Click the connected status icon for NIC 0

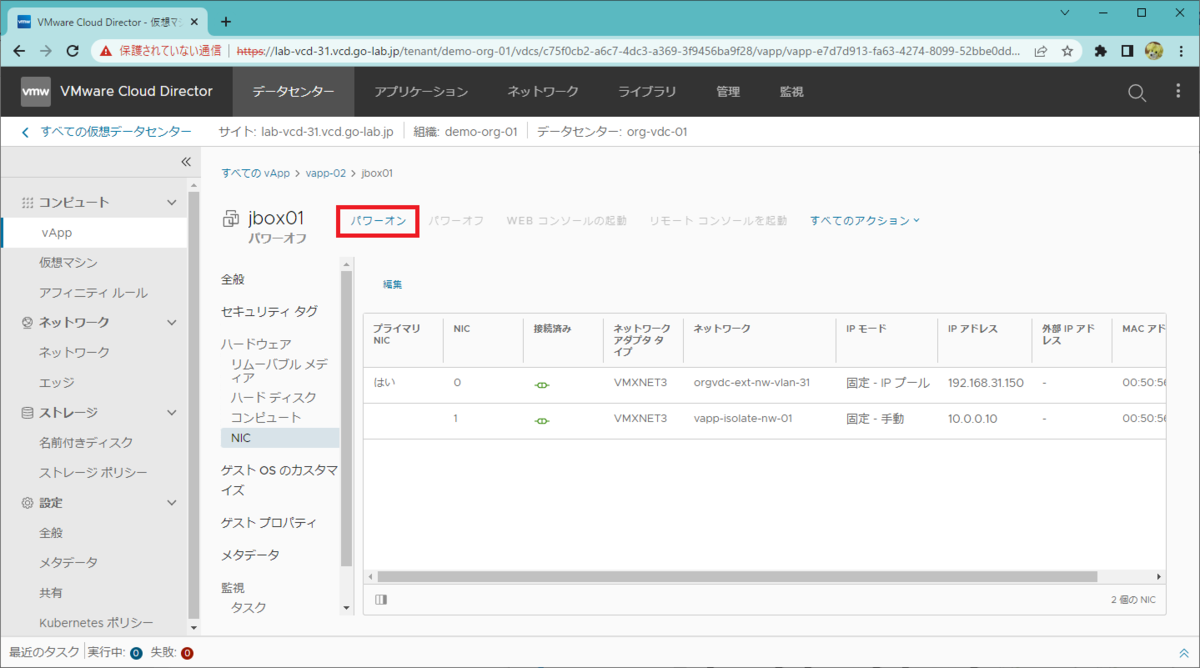click(542, 384)
